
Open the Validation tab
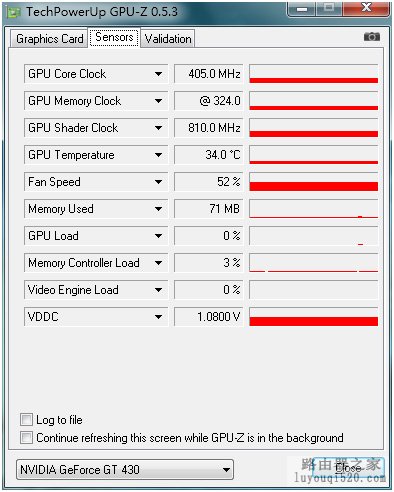[x=168, y=39]
